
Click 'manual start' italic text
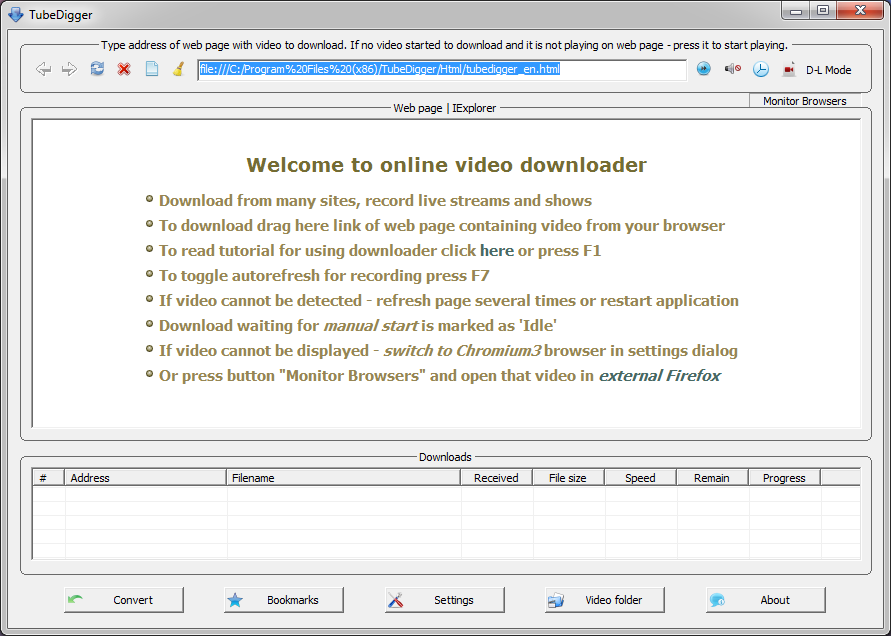click(x=370, y=326)
